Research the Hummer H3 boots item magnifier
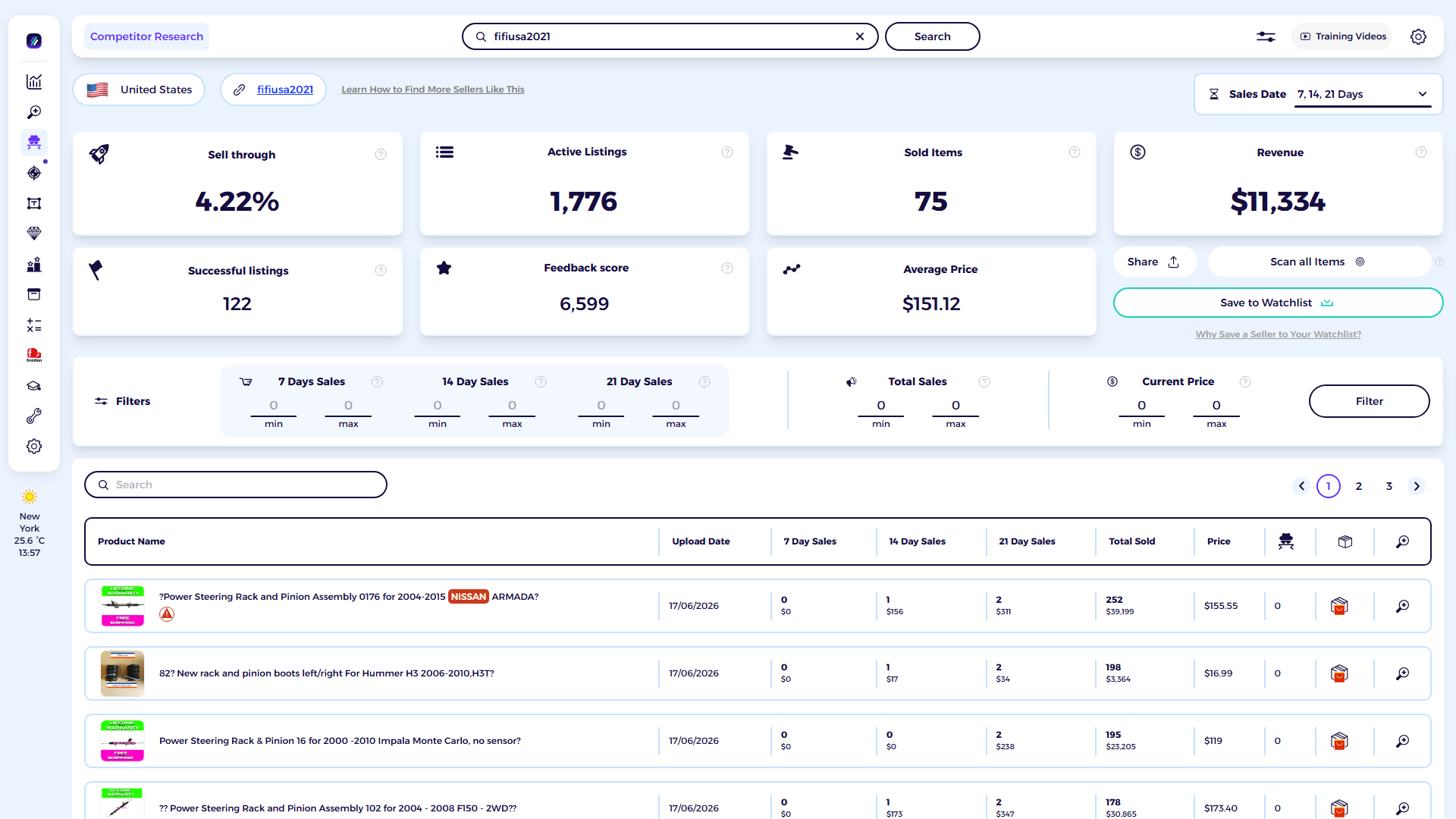Screen dimensions: 1456x819 1403,673
